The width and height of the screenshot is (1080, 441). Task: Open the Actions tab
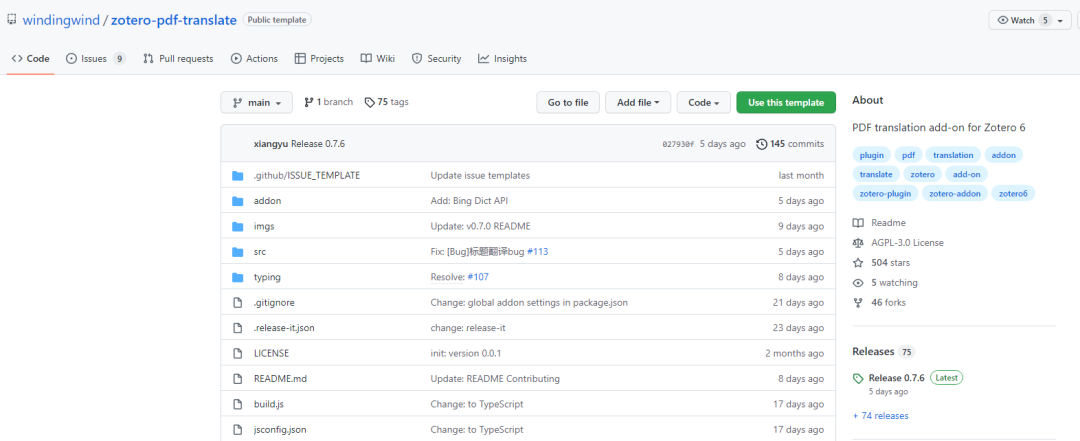click(x=254, y=59)
